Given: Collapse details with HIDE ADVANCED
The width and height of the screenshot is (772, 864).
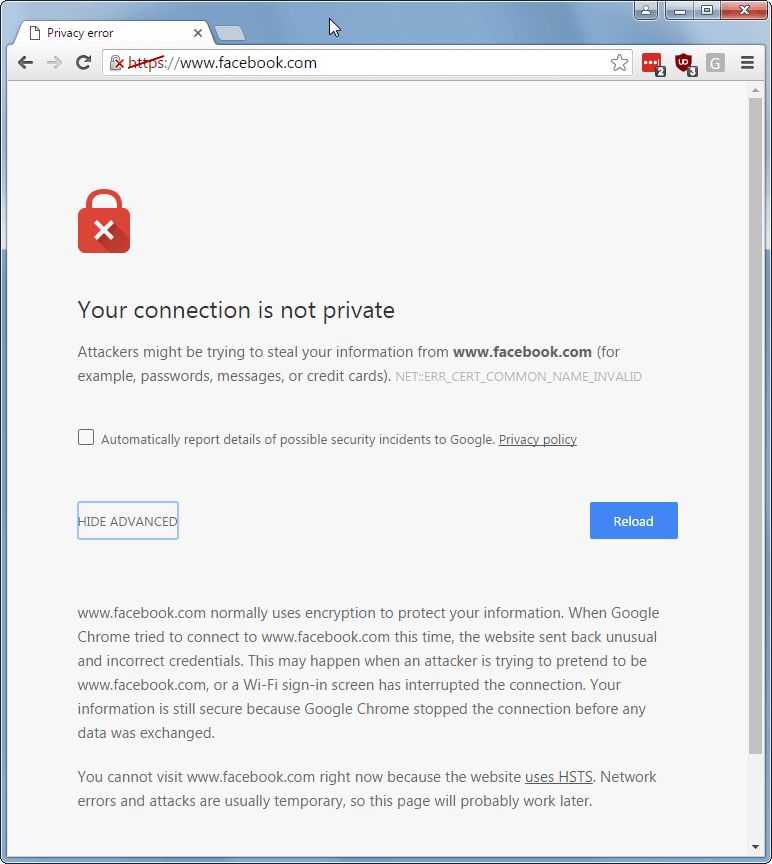Looking at the screenshot, I should (x=127, y=520).
